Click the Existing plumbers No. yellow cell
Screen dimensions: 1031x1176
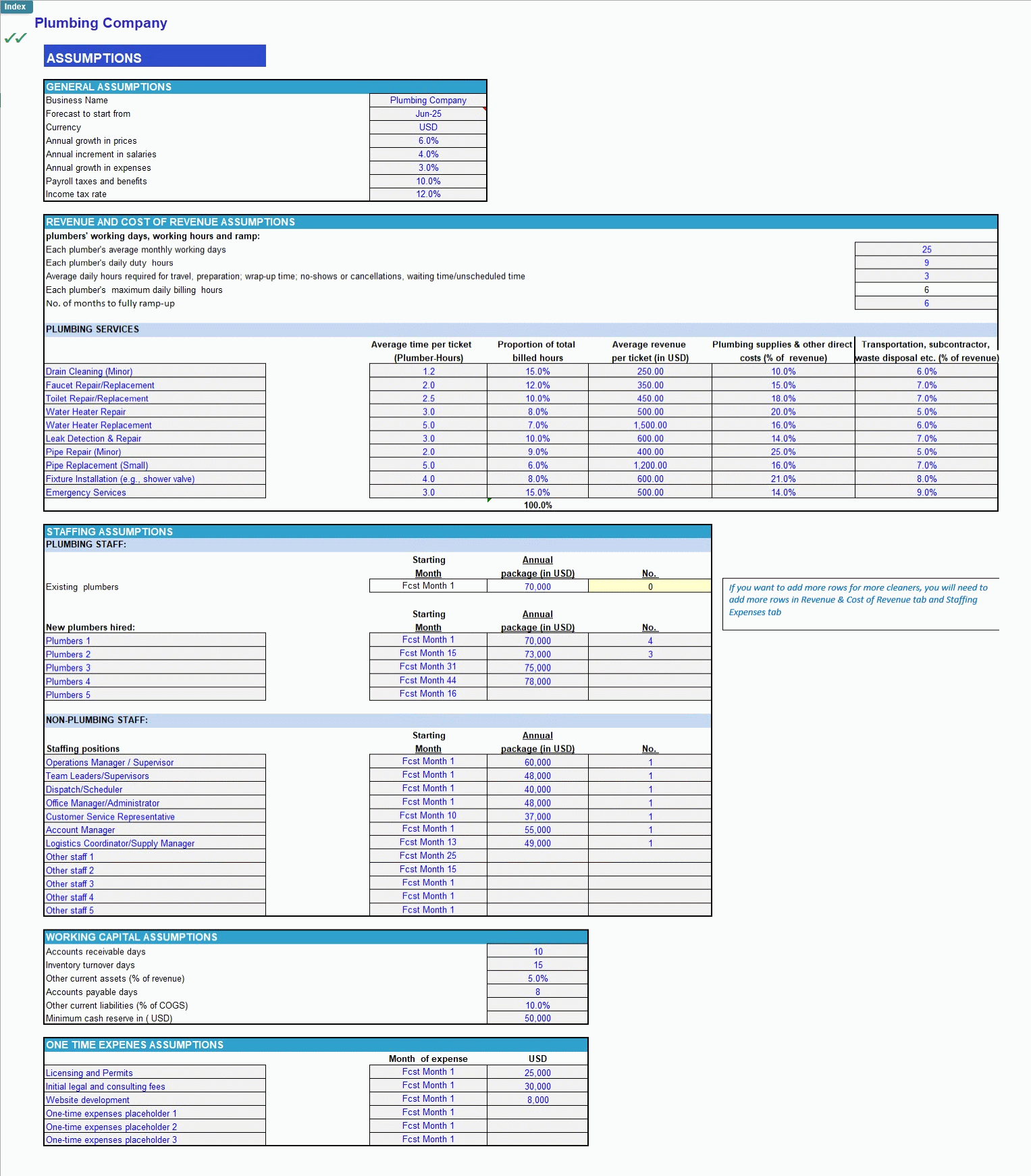650,587
